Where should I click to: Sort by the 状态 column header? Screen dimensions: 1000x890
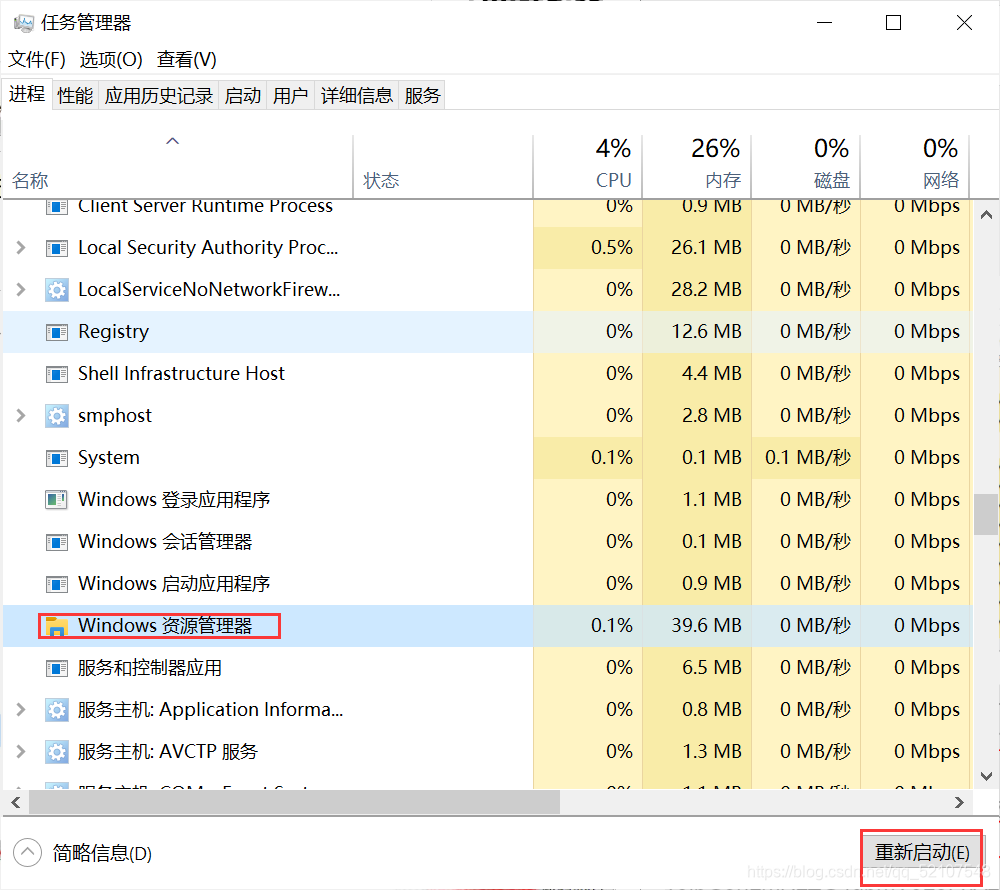pyautogui.click(x=443, y=166)
